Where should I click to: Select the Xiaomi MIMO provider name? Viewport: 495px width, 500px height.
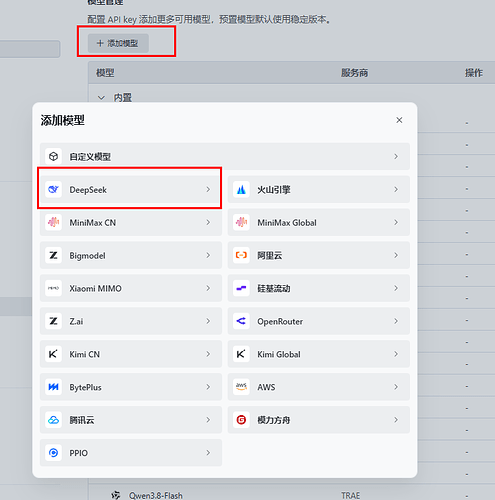95,288
